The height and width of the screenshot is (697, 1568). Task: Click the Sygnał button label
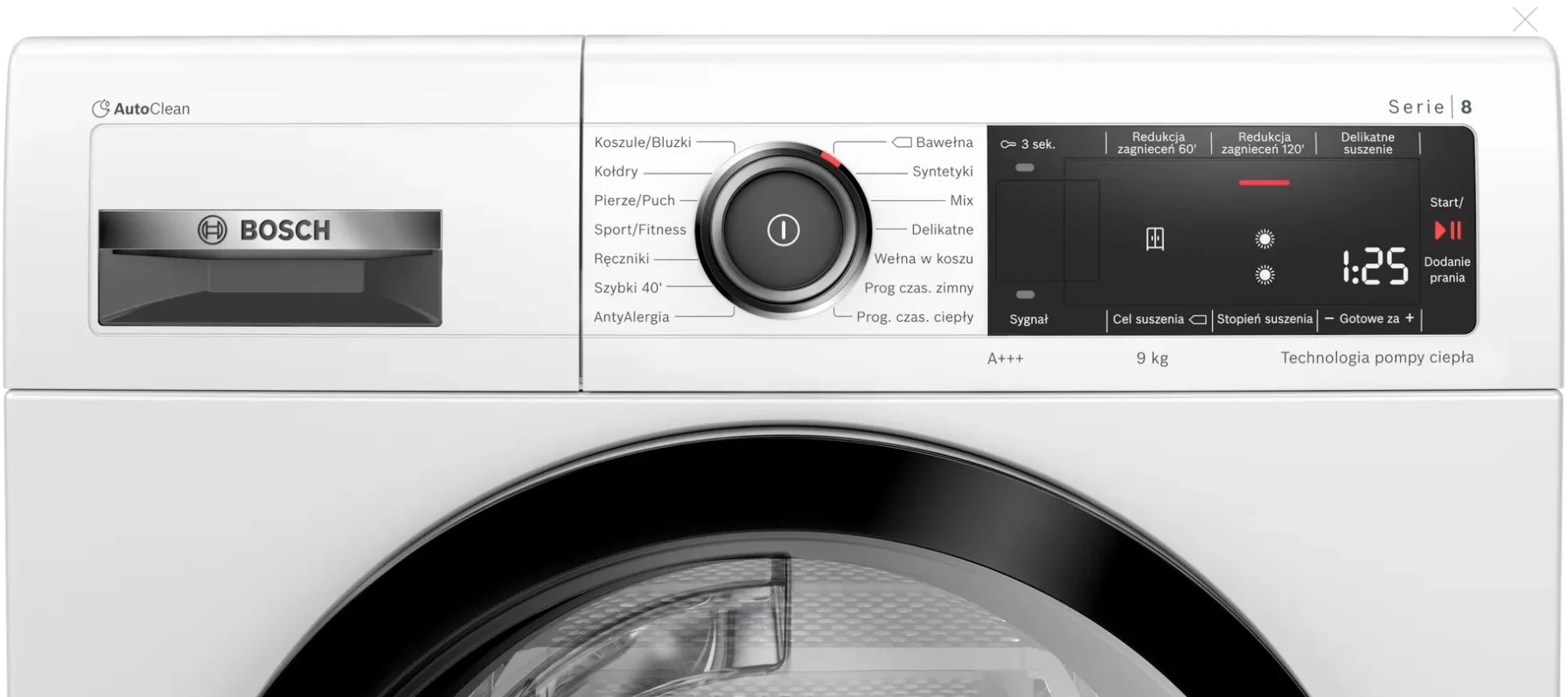coord(1028,320)
